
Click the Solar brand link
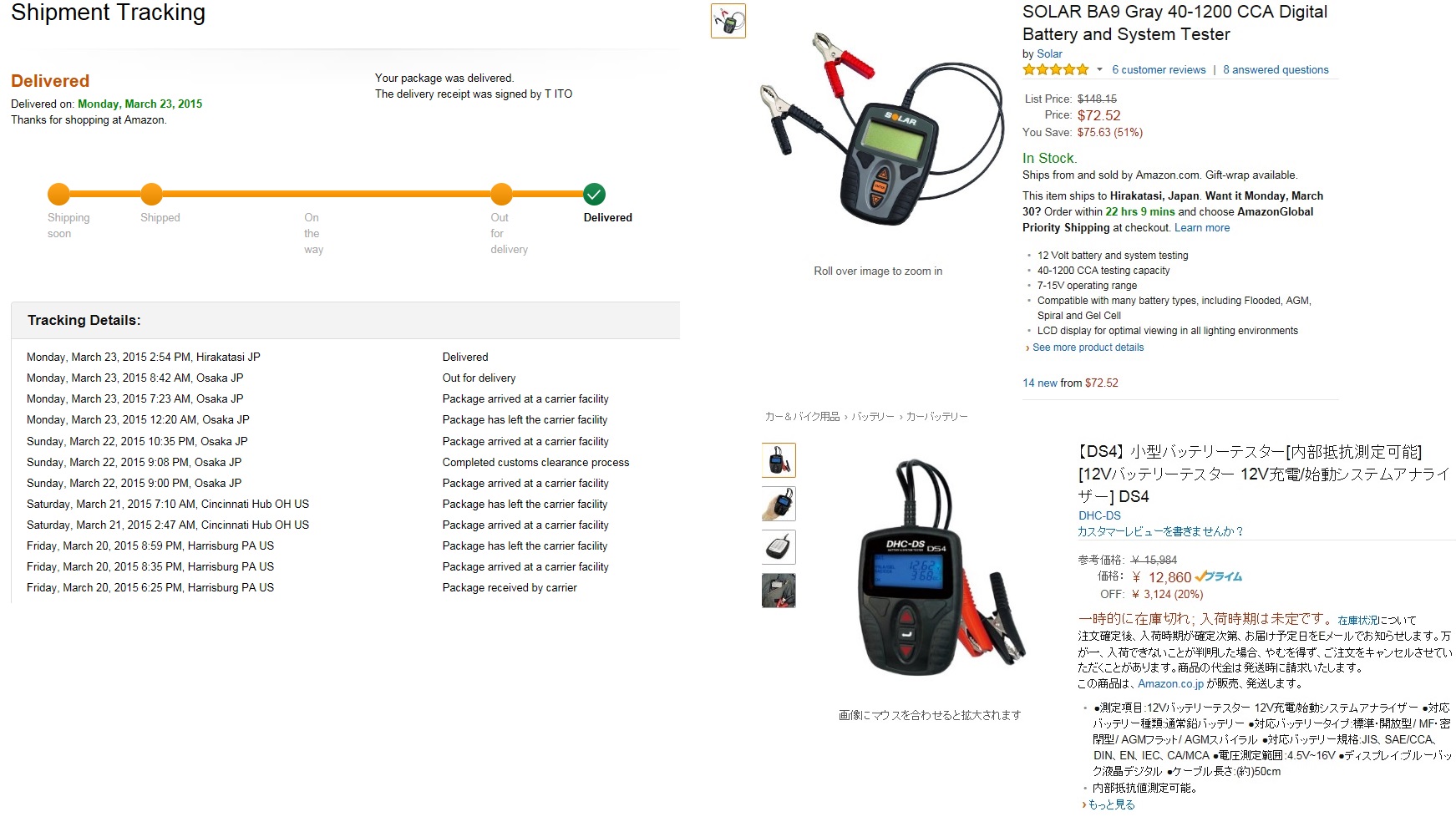coord(1049,53)
